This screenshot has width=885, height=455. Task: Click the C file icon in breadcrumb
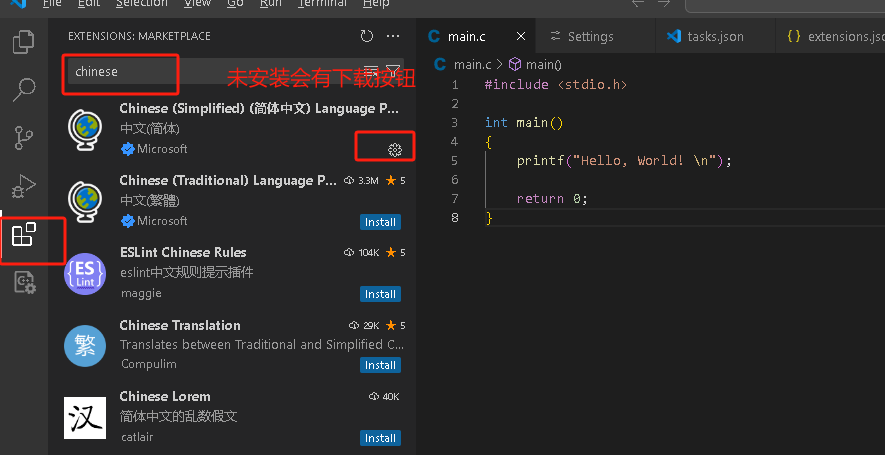coord(440,64)
